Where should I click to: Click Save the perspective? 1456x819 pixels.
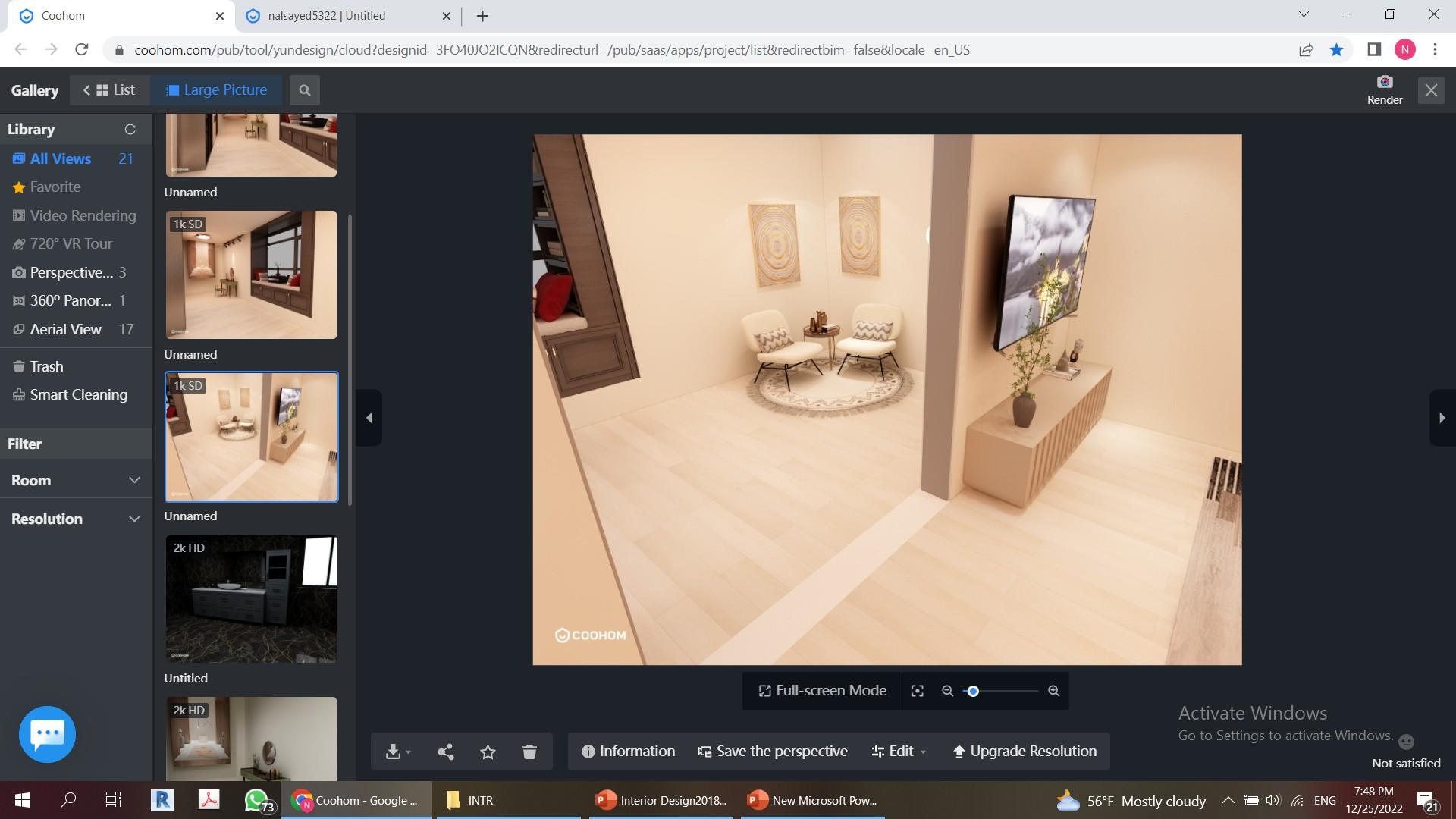tap(772, 752)
